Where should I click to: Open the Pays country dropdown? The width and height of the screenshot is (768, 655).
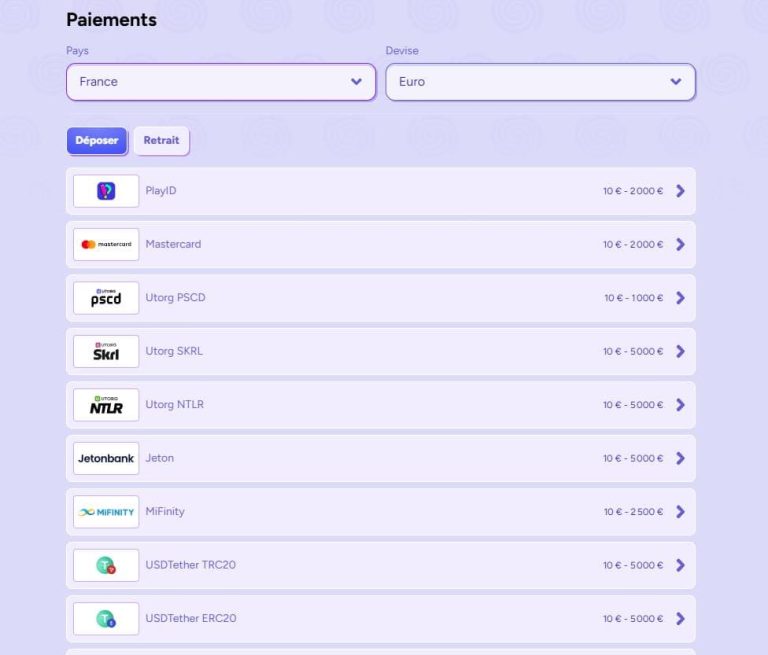(x=221, y=82)
